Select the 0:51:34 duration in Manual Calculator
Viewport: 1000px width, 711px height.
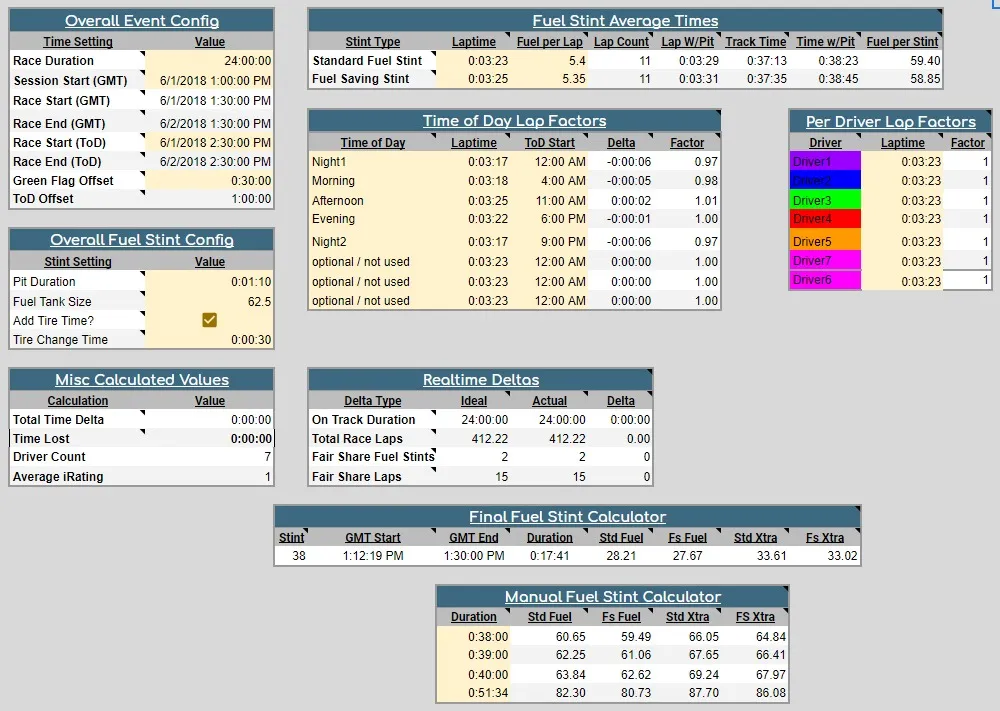tap(474, 693)
